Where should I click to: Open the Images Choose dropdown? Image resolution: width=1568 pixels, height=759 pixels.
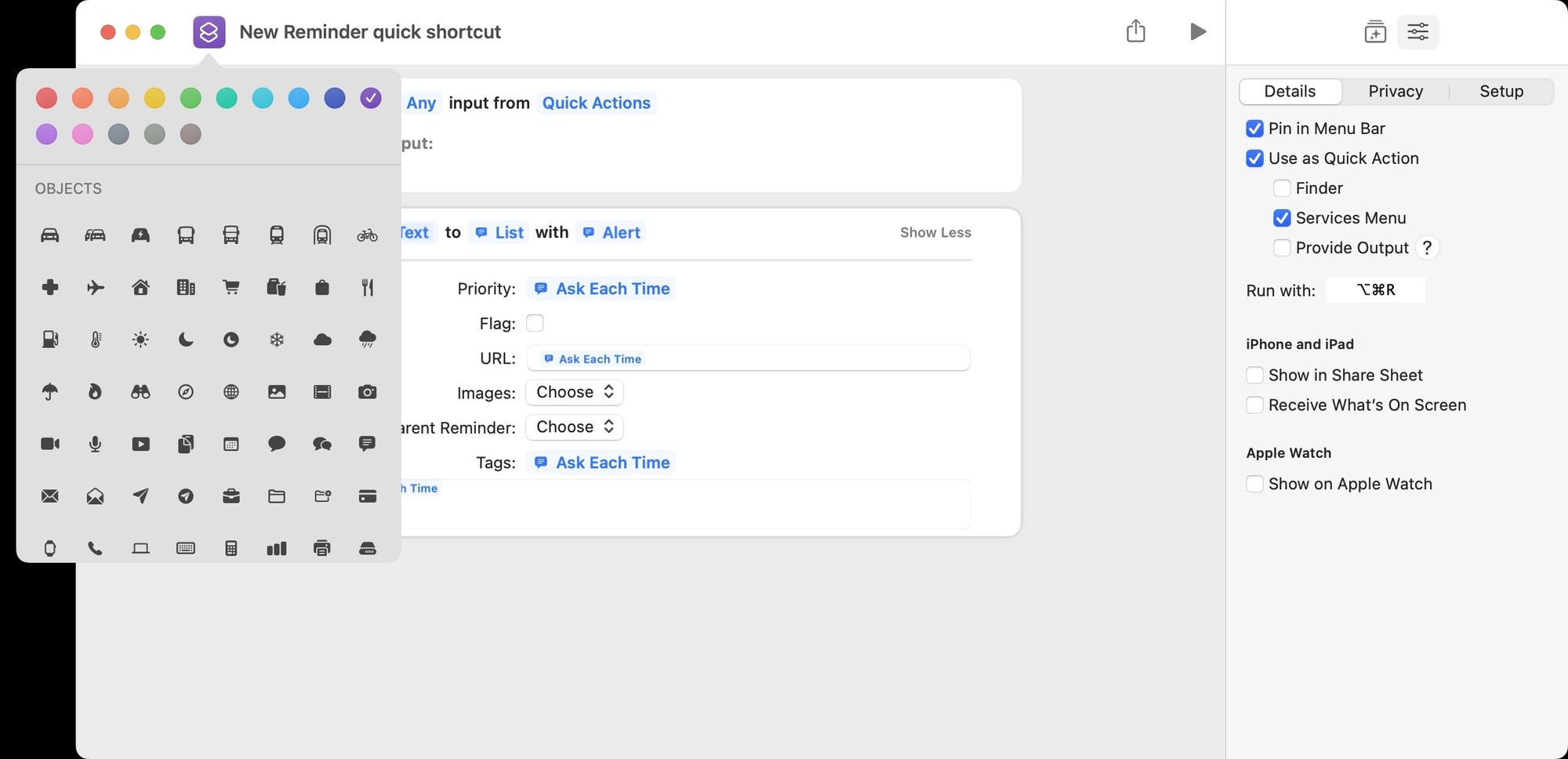click(x=574, y=392)
